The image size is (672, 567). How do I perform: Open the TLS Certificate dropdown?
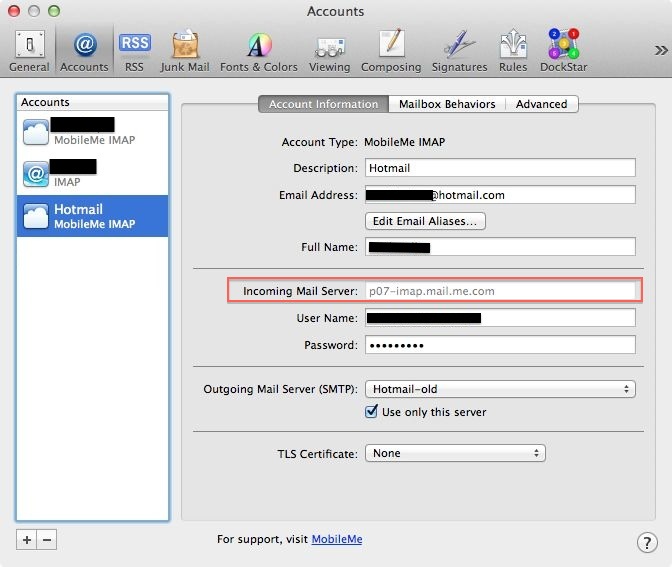(x=455, y=453)
